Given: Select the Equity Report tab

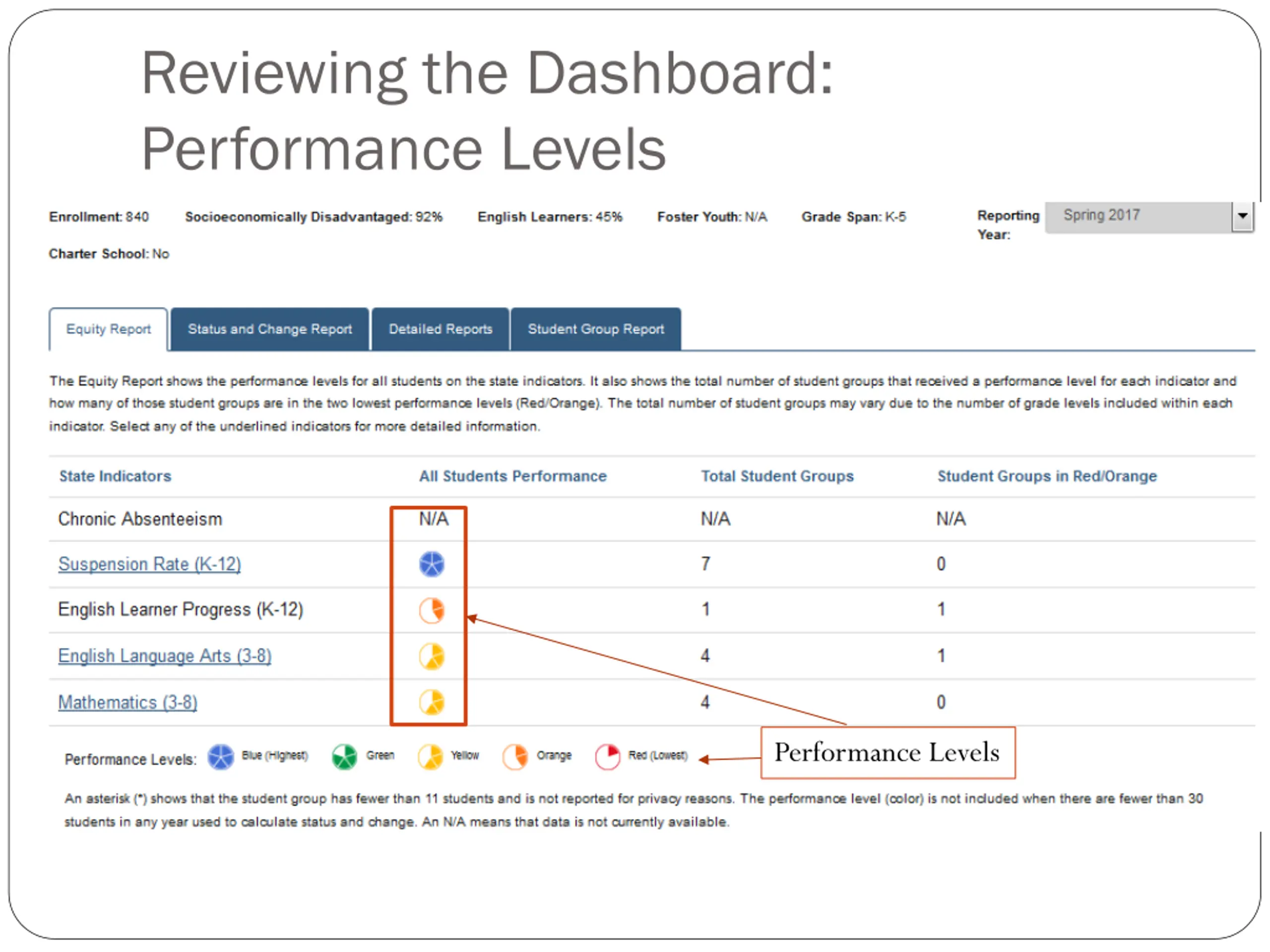Looking at the screenshot, I should [109, 329].
